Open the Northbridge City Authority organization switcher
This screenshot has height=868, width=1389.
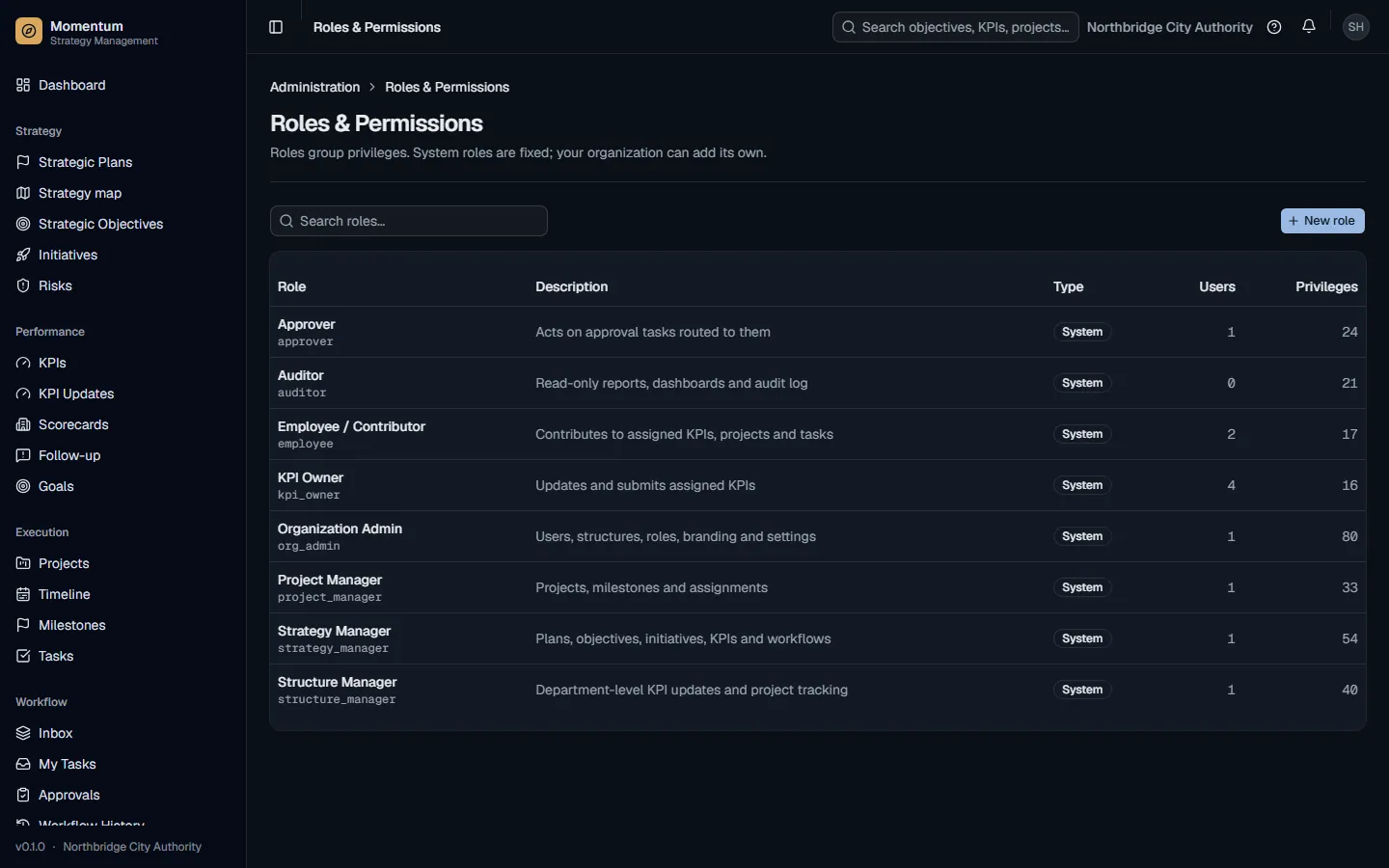[1169, 27]
